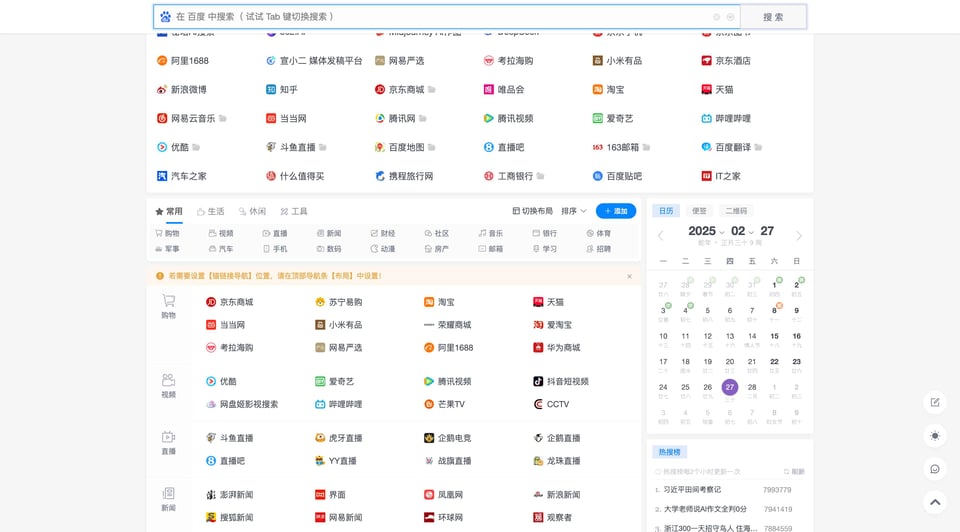Select February 27 highlighted in the calendar

pyautogui.click(x=729, y=388)
